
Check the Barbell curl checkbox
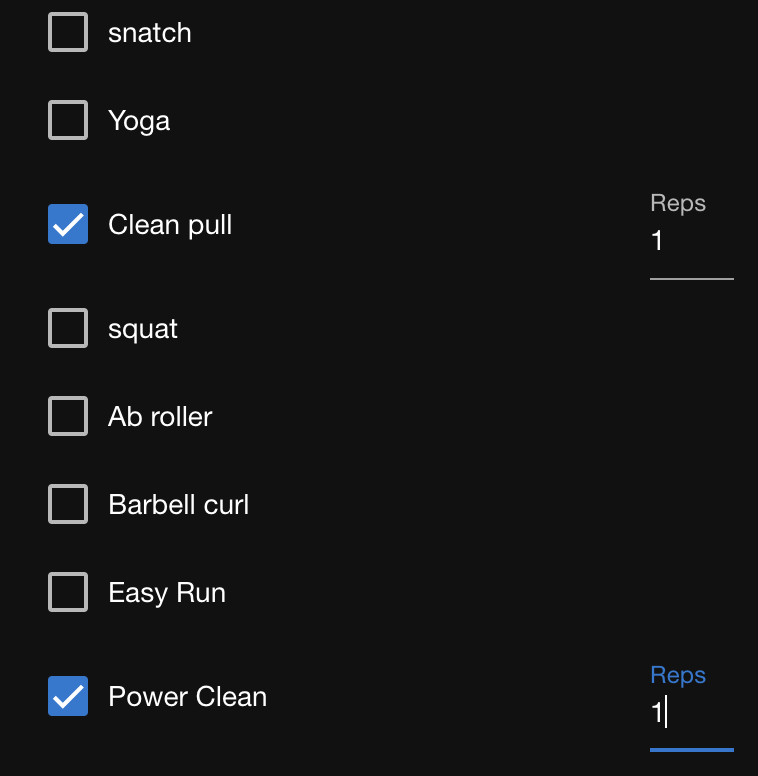pos(68,505)
